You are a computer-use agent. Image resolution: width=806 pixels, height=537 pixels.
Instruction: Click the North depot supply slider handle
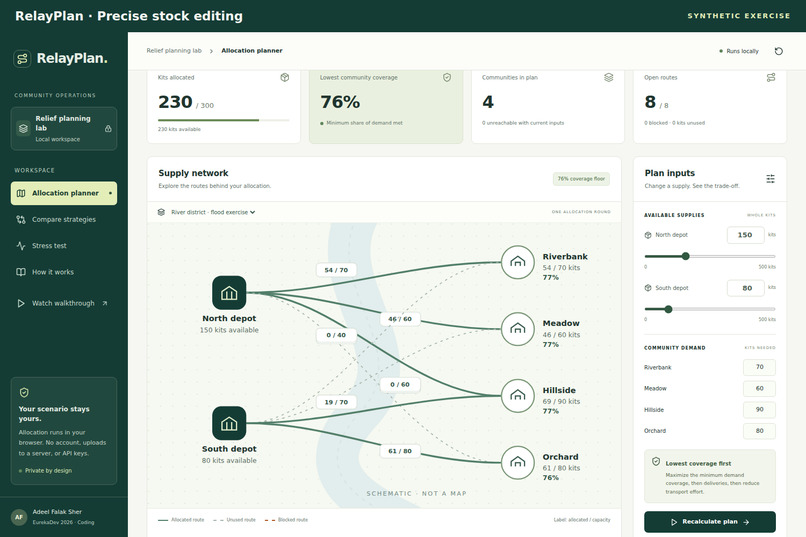point(685,256)
